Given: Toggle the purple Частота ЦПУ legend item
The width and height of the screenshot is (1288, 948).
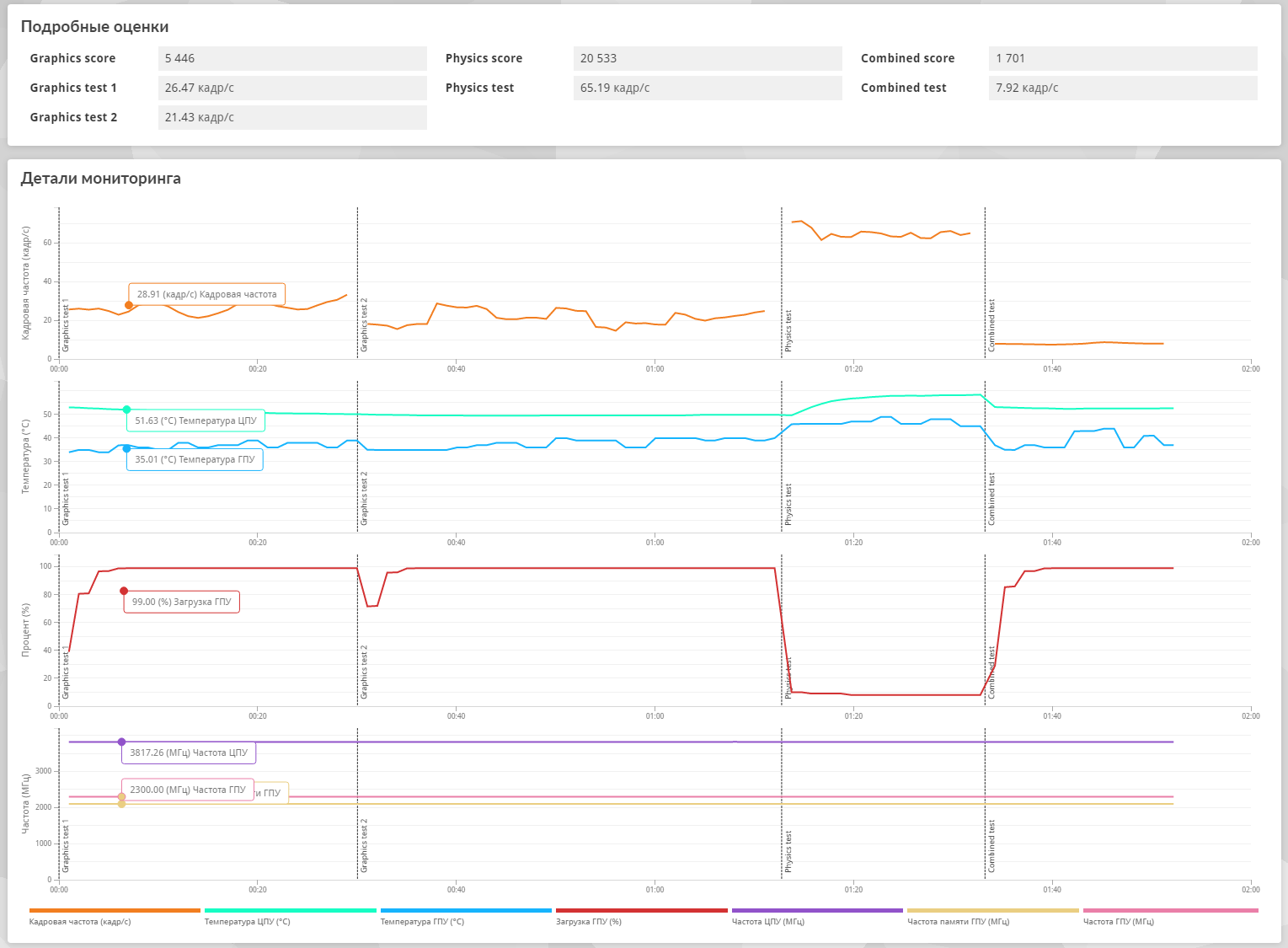Looking at the screenshot, I should click(817, 917).
